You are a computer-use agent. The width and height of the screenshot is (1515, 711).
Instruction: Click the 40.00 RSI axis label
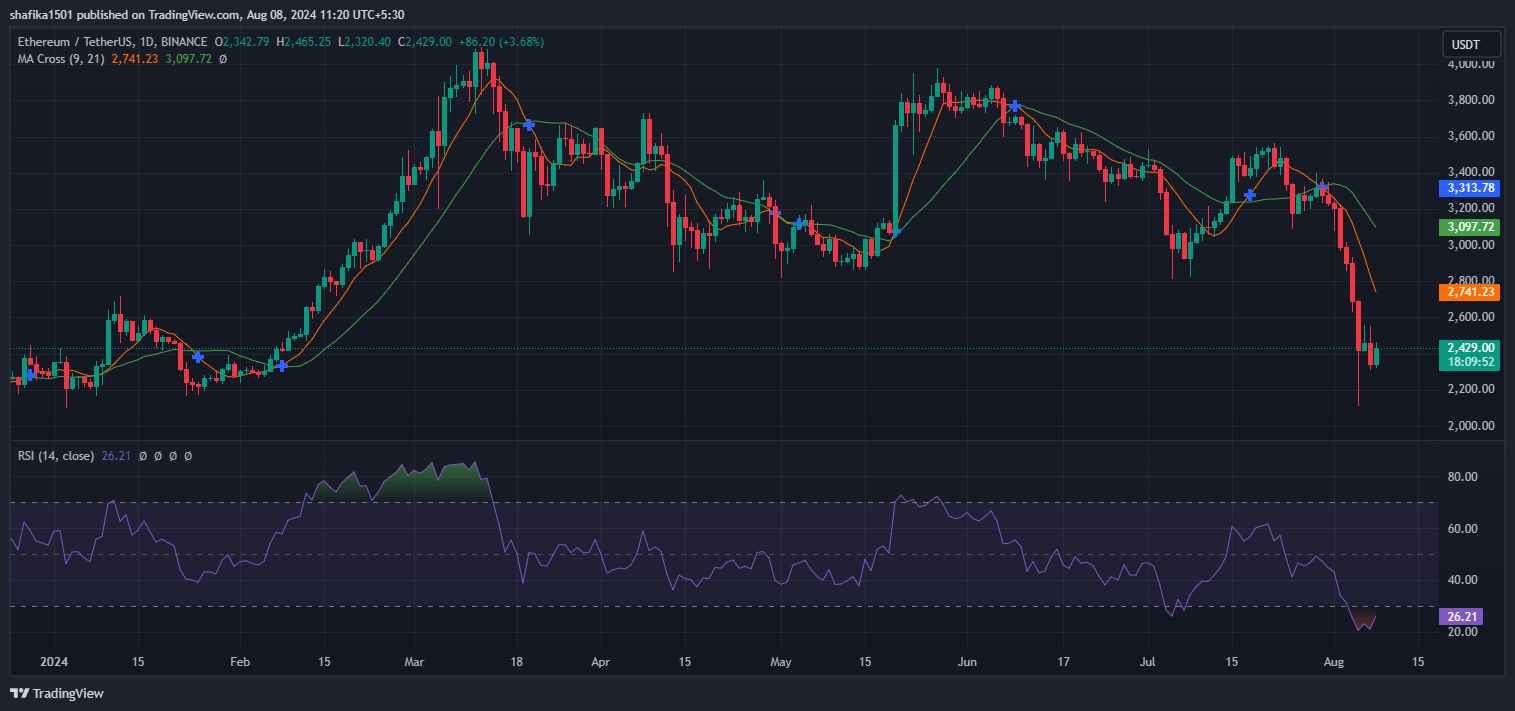coord(1462,580)
